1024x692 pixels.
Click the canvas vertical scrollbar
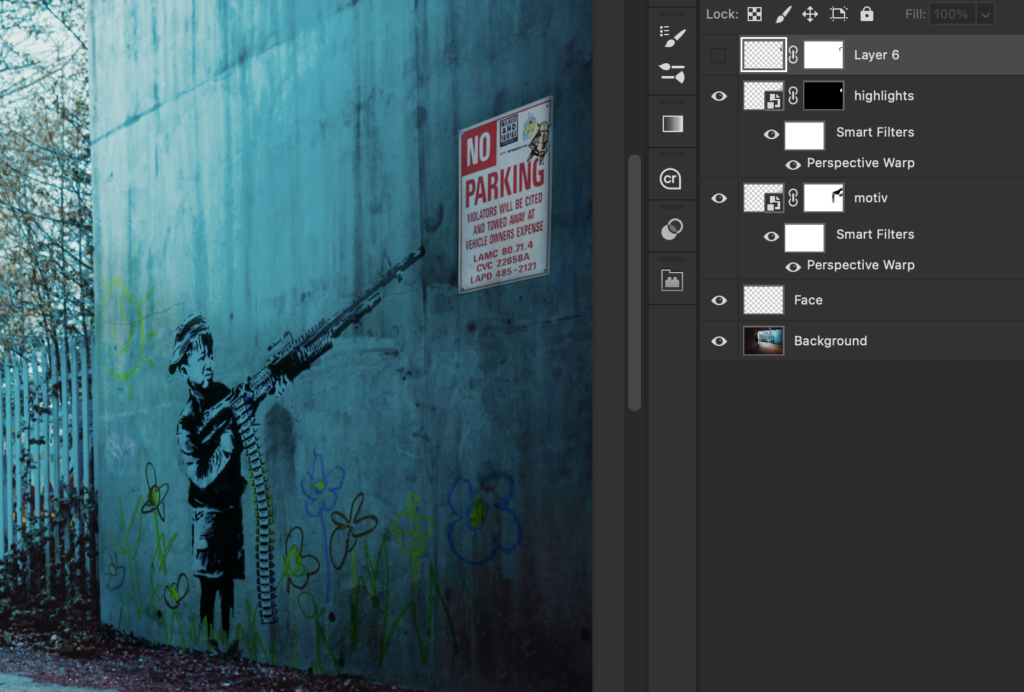point(634,283)
